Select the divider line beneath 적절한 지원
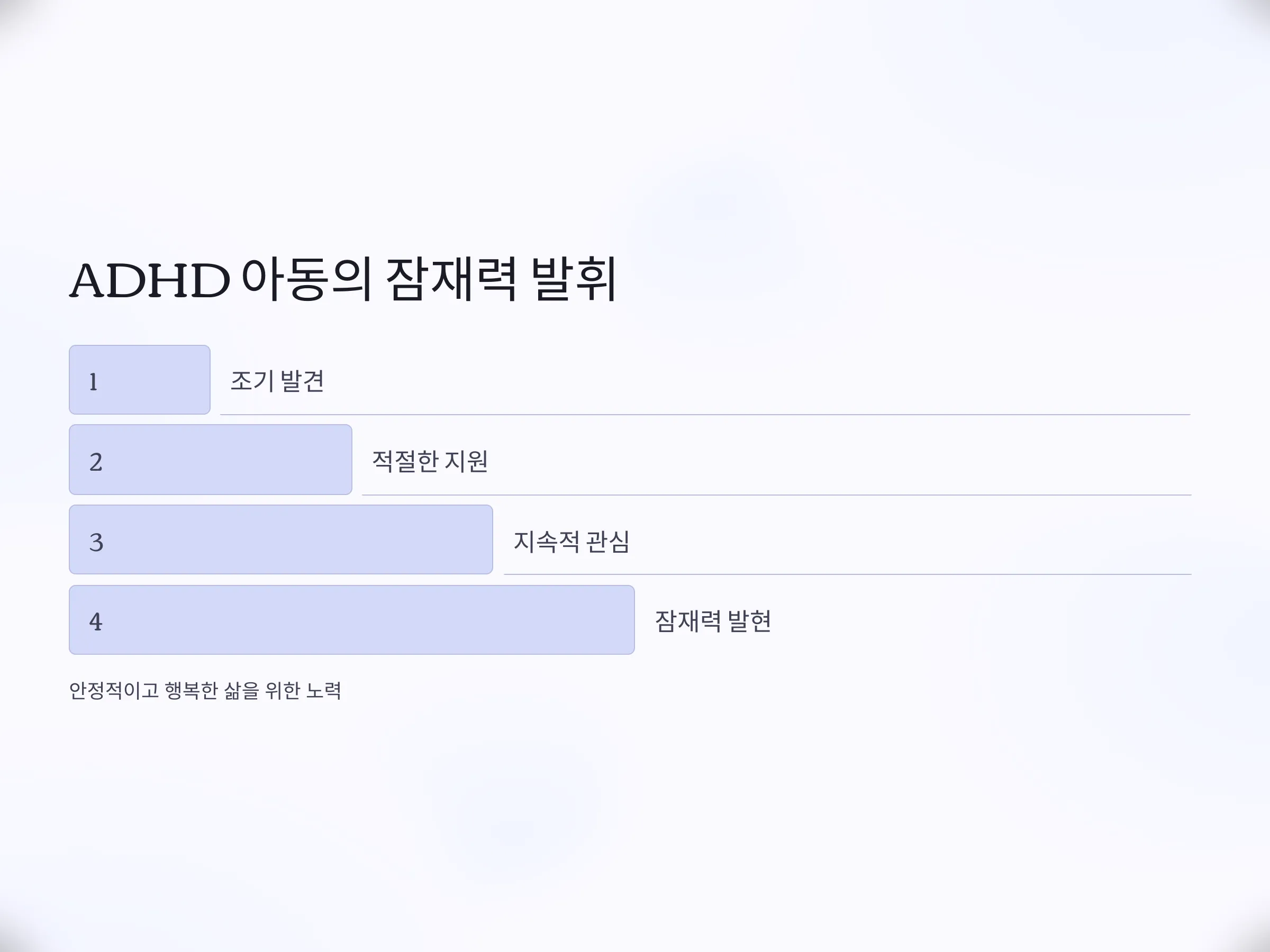The image size is (1270, 952). [777, 495]
